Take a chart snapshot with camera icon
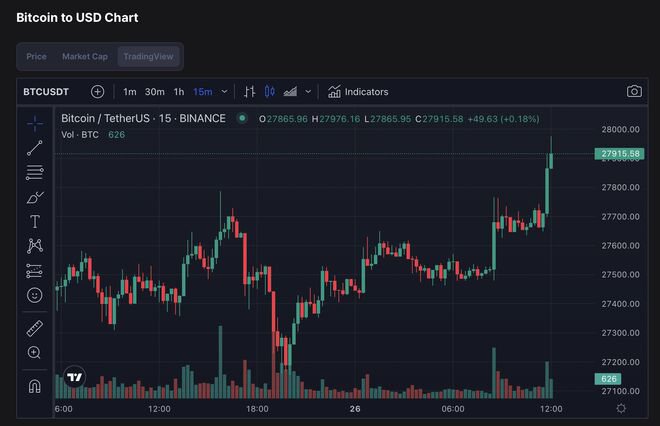The width and height of the screenshot is (660, 426). [634, 91]
